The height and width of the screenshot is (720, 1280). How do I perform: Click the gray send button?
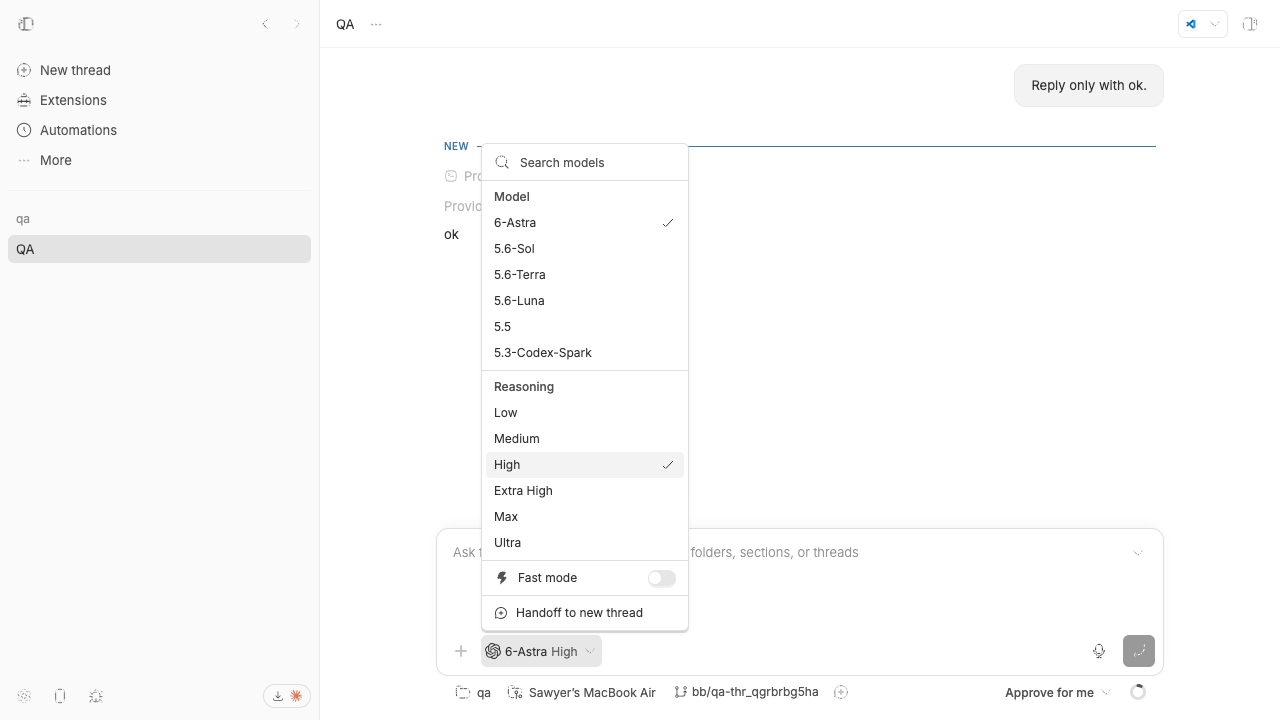click(1139, 651)
